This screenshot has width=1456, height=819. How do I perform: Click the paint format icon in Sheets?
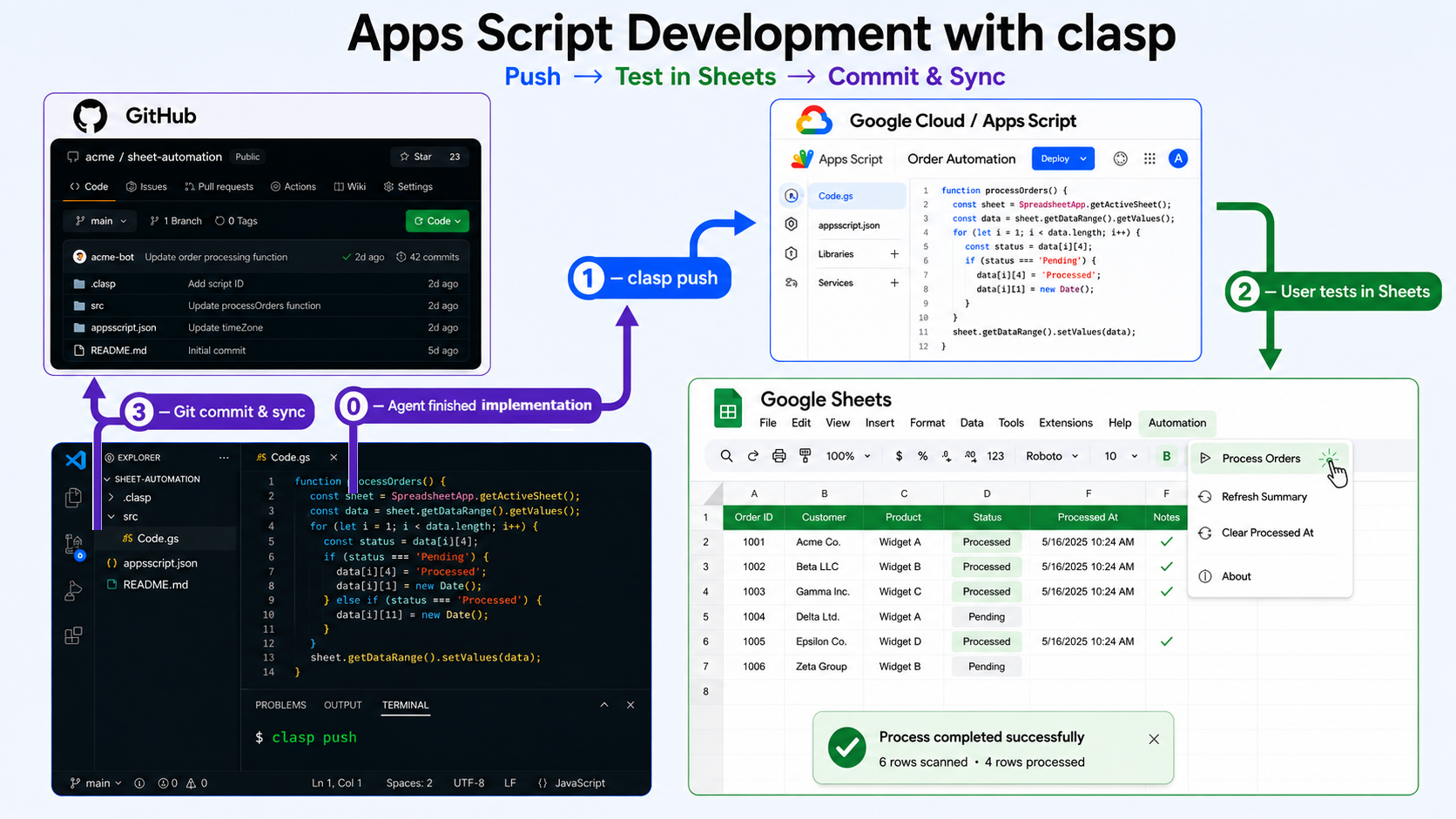coord(806,456)
